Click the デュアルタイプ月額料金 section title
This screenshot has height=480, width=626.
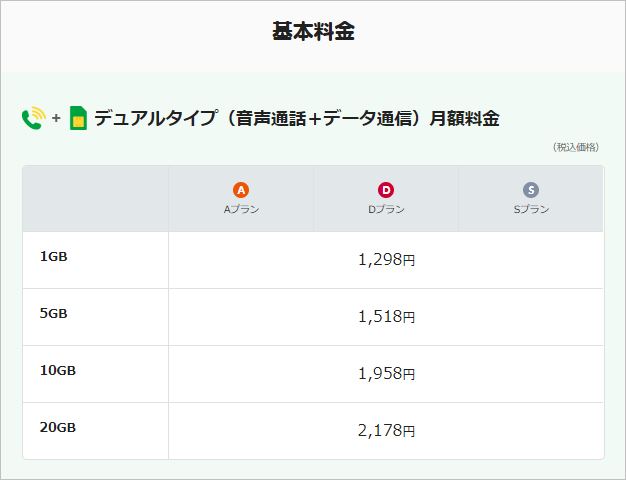tap(297, 119)
